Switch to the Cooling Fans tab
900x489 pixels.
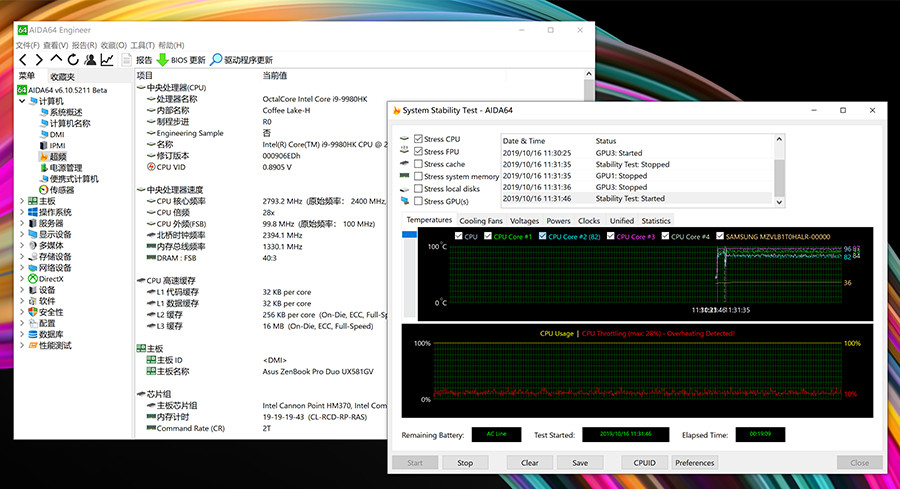[481, 221]
